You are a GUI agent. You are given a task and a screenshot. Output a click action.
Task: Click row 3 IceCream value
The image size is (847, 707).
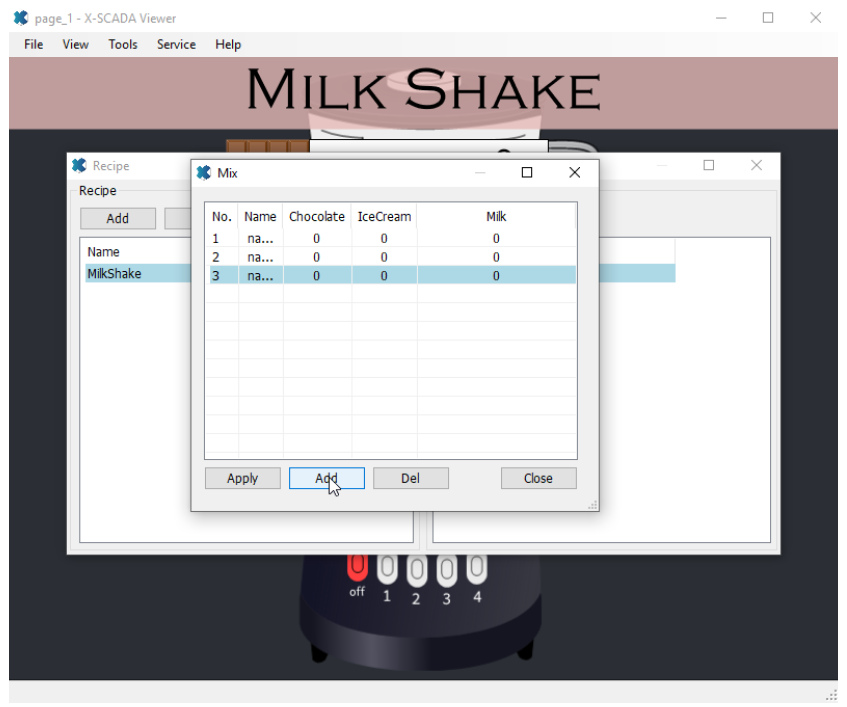(384, 275)
